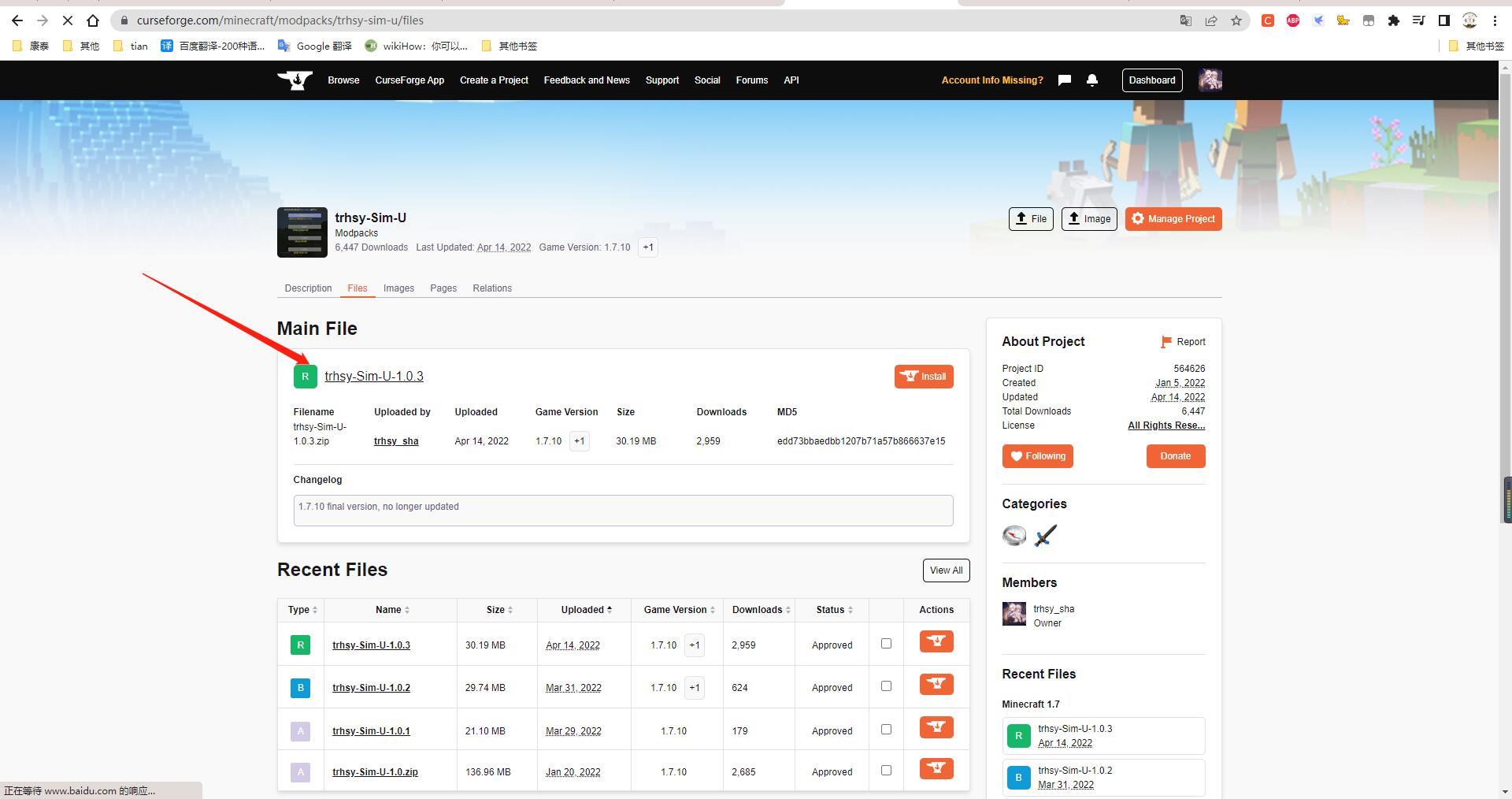The width and height of the screenshot is (1512, 799).
Task: Click the compass category icon
Action: pyautogui.click(x=1014, y=536)
